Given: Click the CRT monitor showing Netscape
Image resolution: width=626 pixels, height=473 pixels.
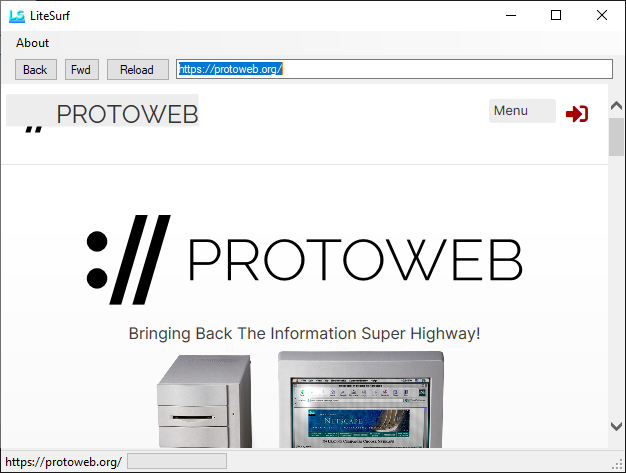Looking at the screenshot, I should click(x=361, y=399).
